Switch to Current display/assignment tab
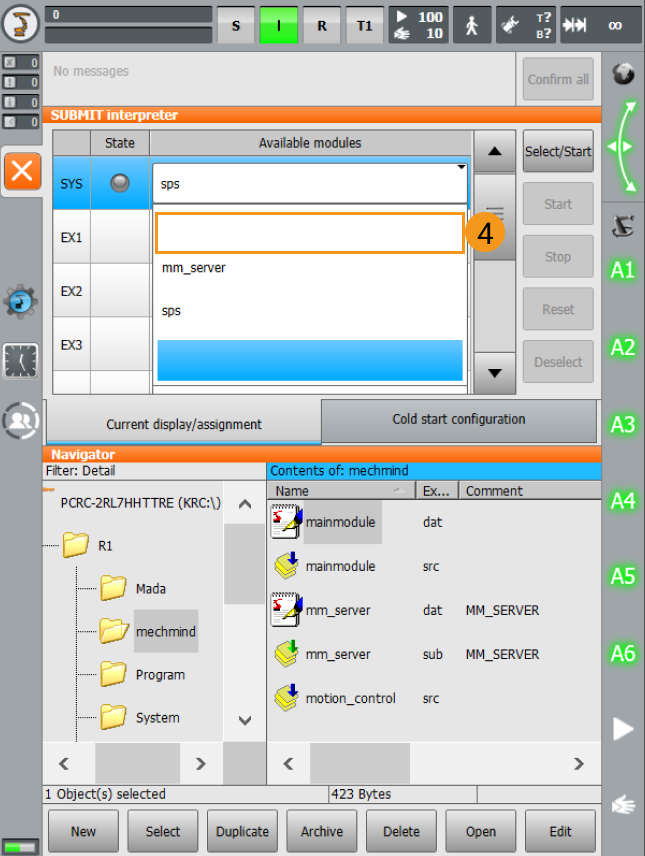Image resolution: width=645 pixels, height=856 pixels. (184, 424)
